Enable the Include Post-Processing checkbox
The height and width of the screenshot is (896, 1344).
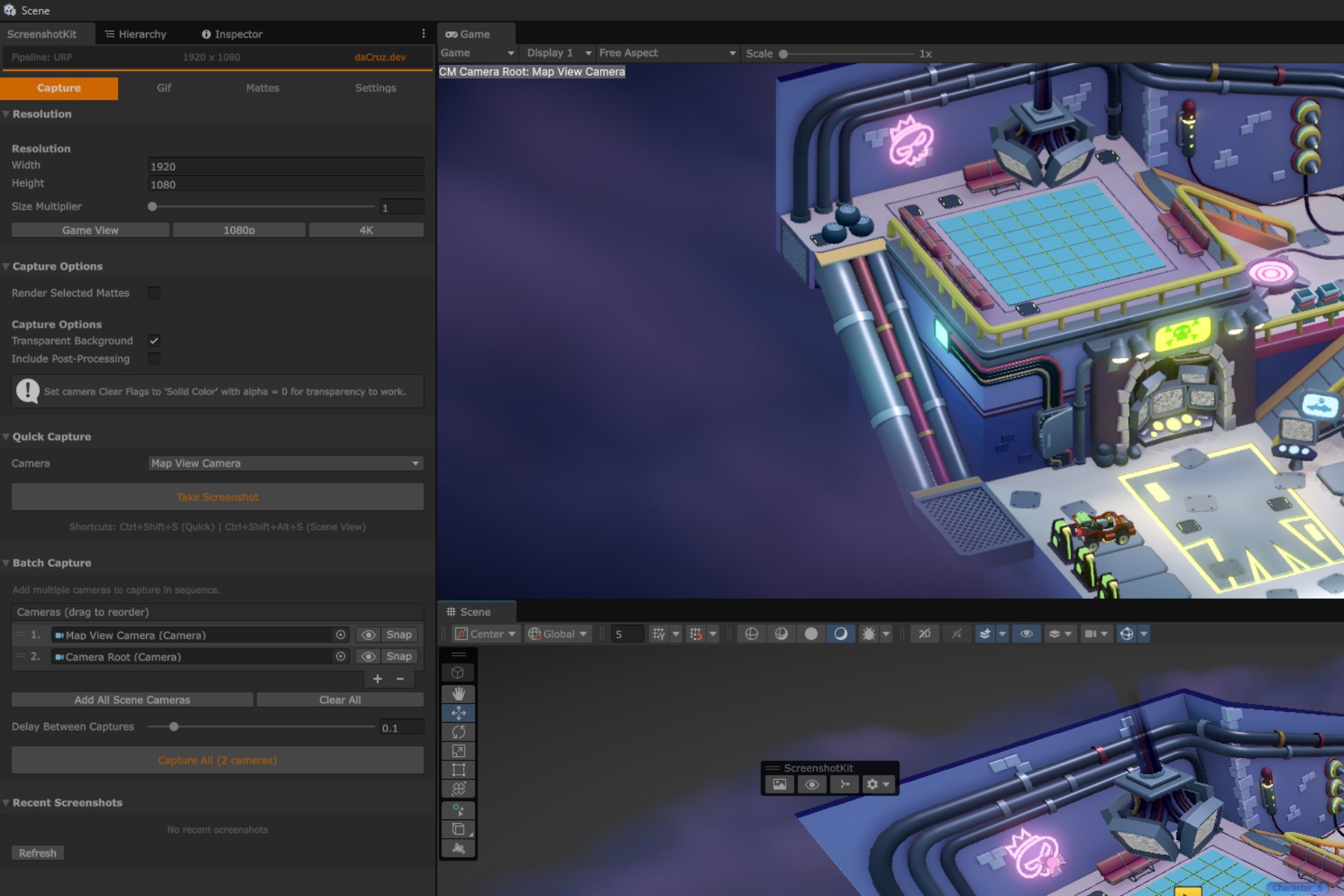click(154, 358)
